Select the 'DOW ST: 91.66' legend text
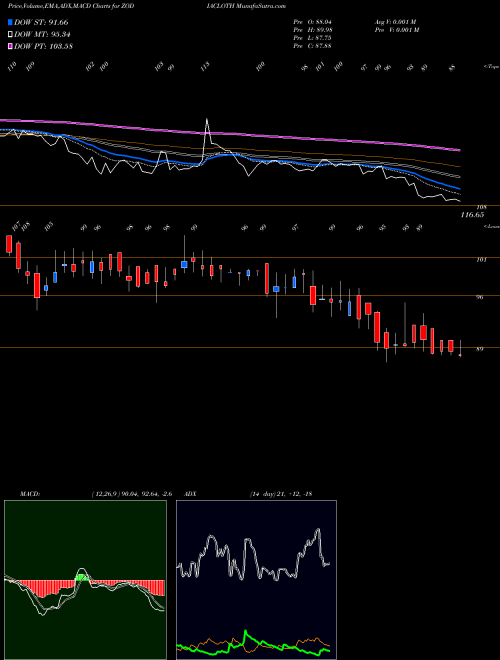The width and height of the screenshot is (500, 660). click(41, 22)
